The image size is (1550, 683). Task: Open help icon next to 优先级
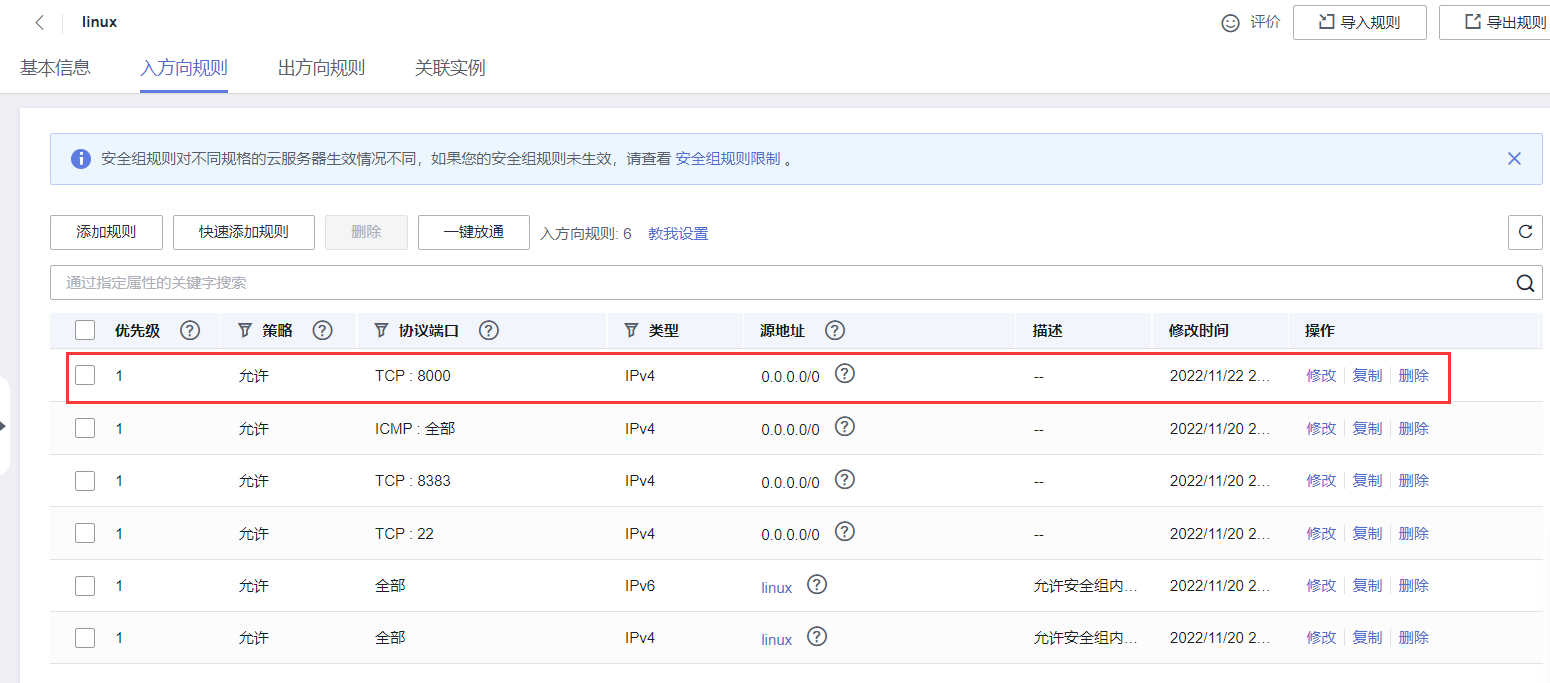click(189, 330)
